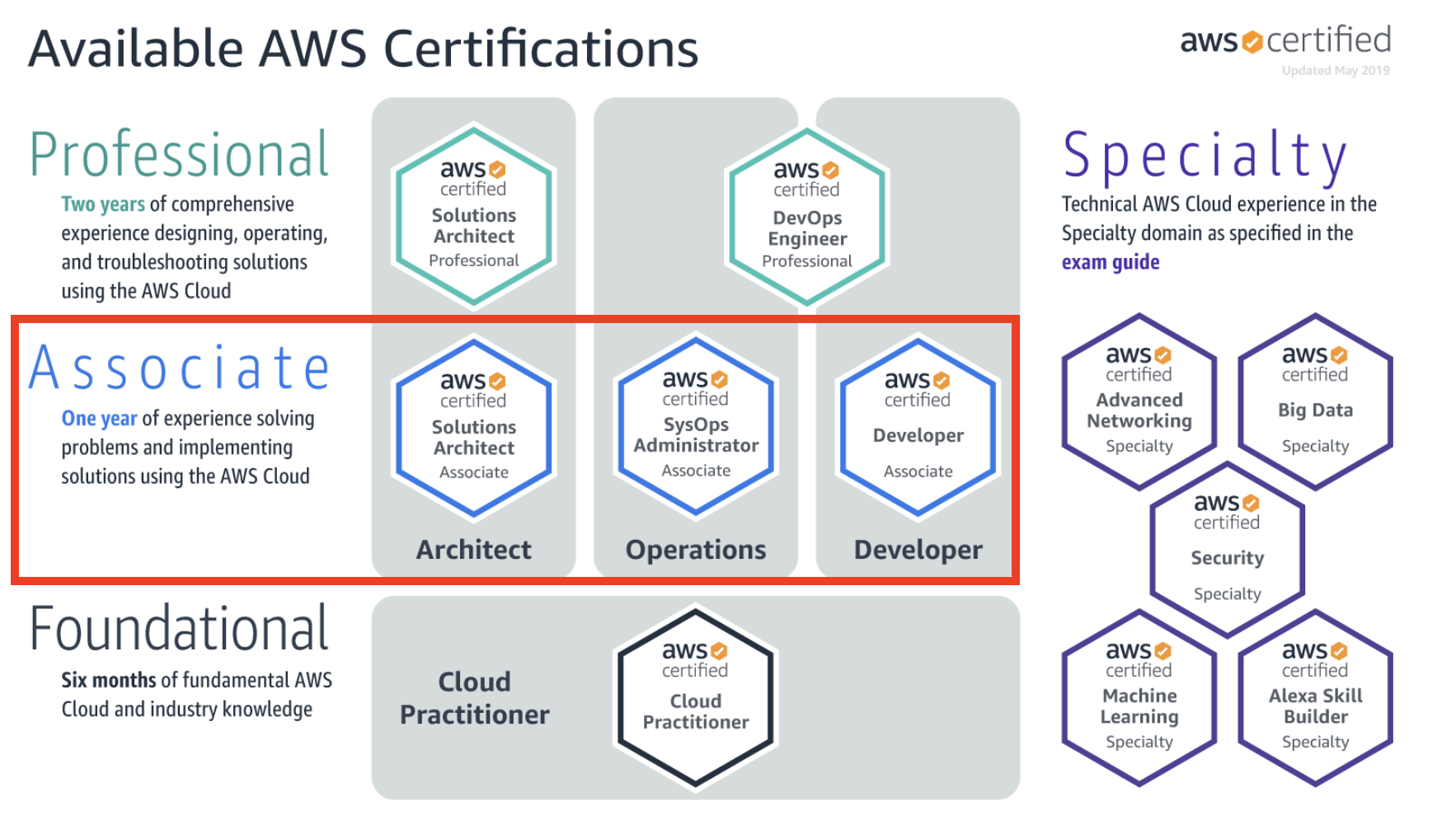Open the exam guide link
The width and height of the screenshot is (1456, 839).
point(1111,262)
